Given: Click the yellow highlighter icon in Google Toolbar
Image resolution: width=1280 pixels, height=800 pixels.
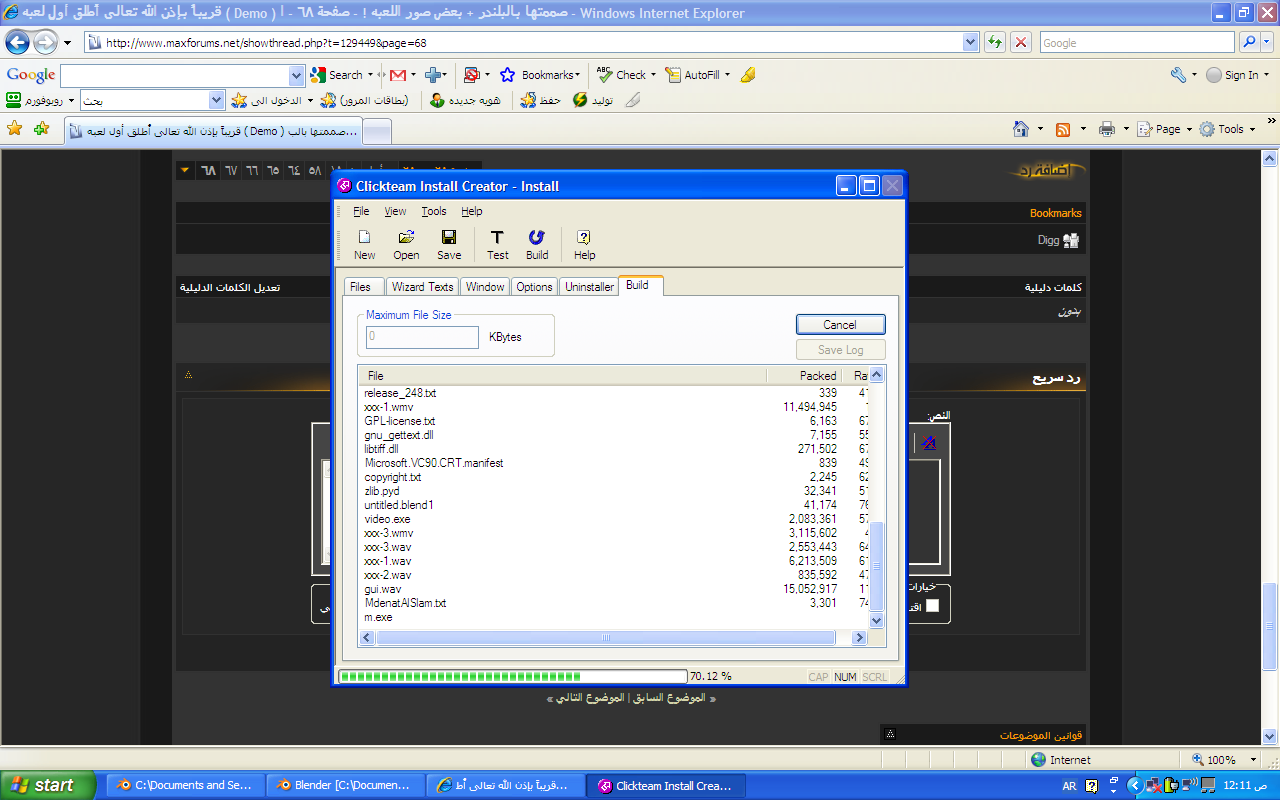Looking at the screenshot, I should [748, 75].
